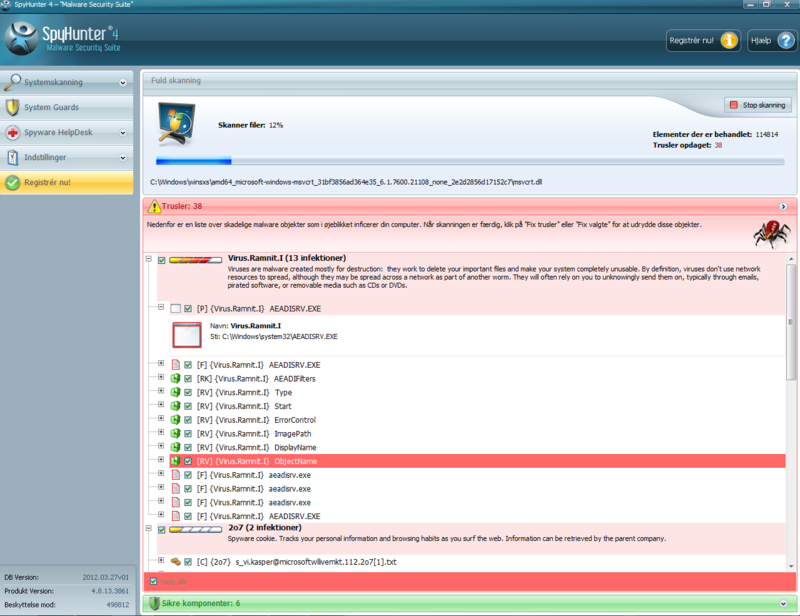Click the Spyware HelpDesk red cross icon
Screen dimensions: 800x616
tap(12, 133)
